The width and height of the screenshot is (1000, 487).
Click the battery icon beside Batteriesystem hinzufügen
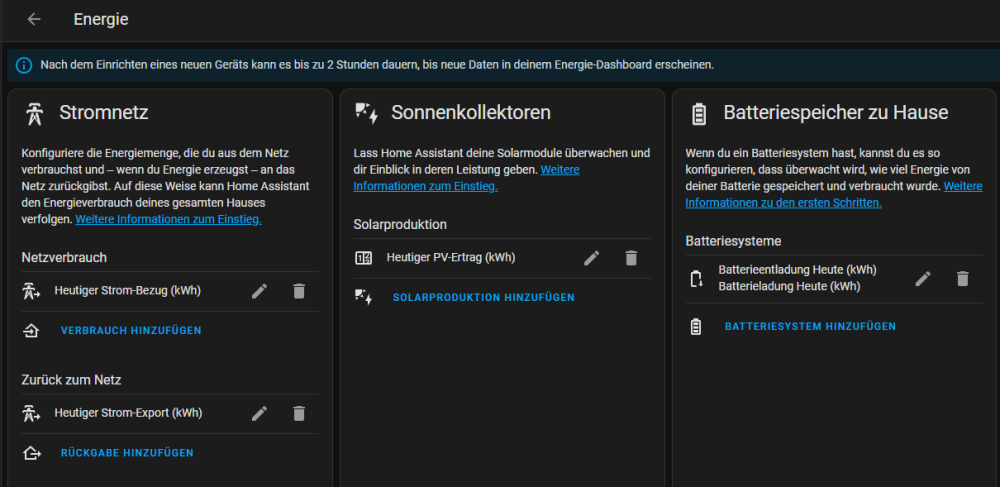696,326
